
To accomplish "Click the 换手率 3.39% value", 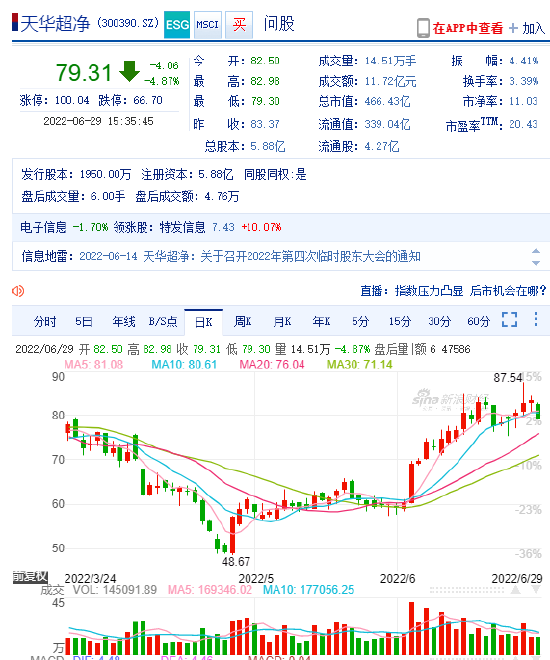I will pos(523,81).
